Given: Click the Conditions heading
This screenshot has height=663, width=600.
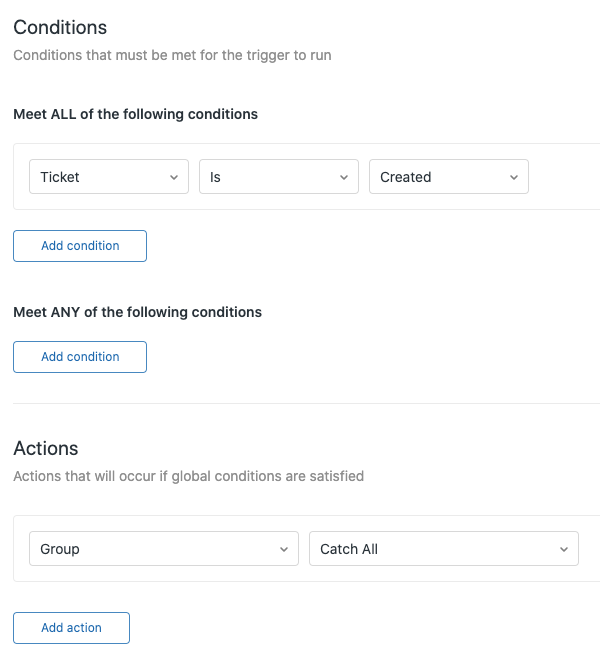Looking at the screenshot, I should pyautogui.click(x=60, y=27).
